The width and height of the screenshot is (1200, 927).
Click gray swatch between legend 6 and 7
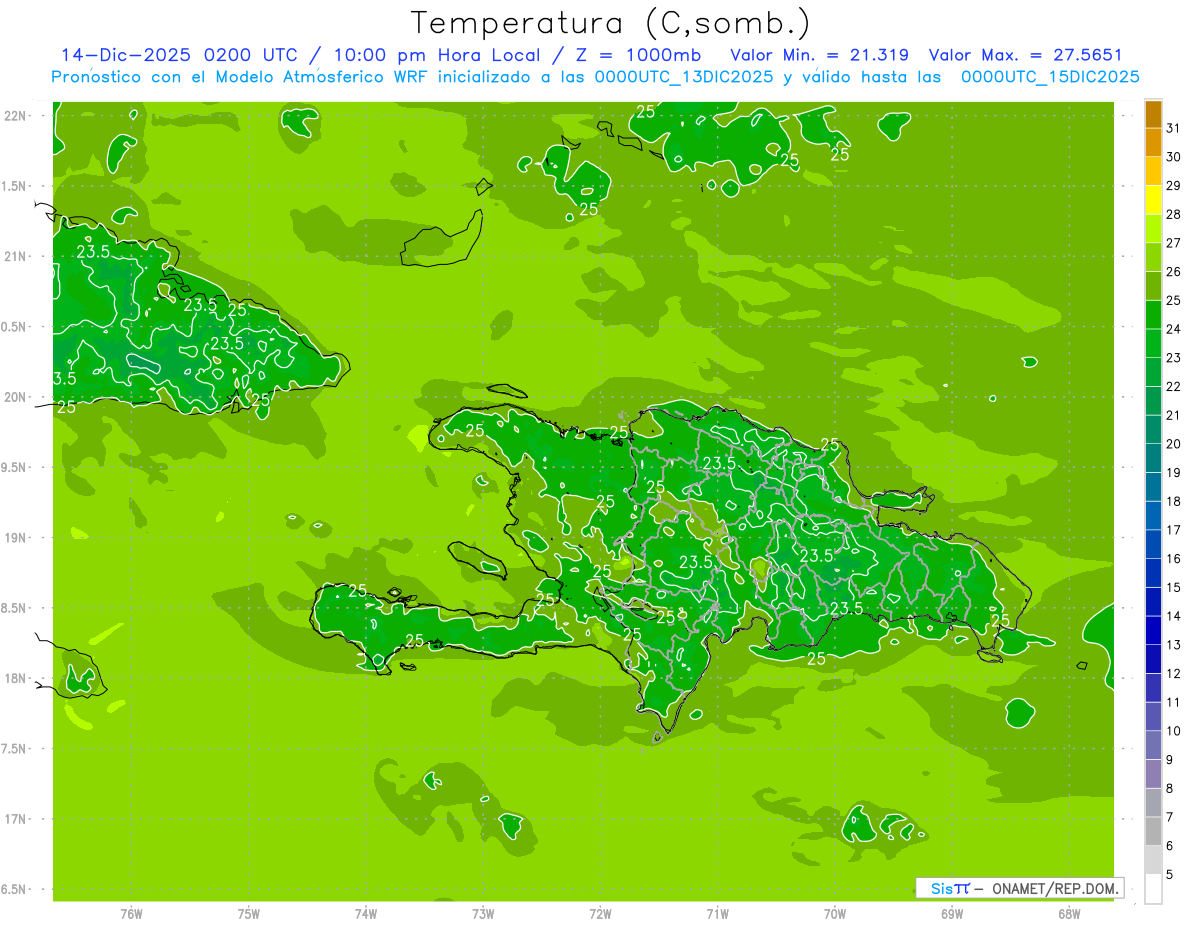pos(1153,832)
